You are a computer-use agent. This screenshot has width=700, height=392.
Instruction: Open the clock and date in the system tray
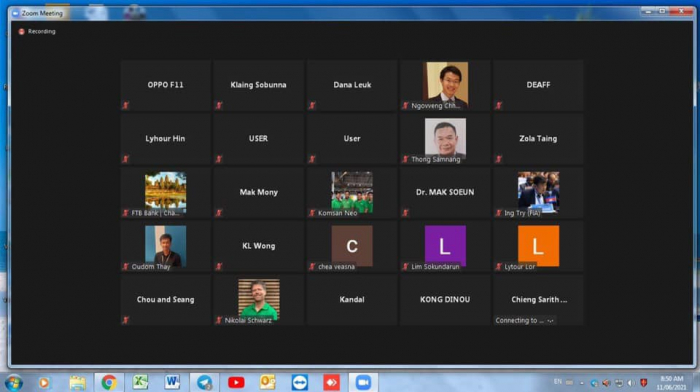click(x=671, y=383)
